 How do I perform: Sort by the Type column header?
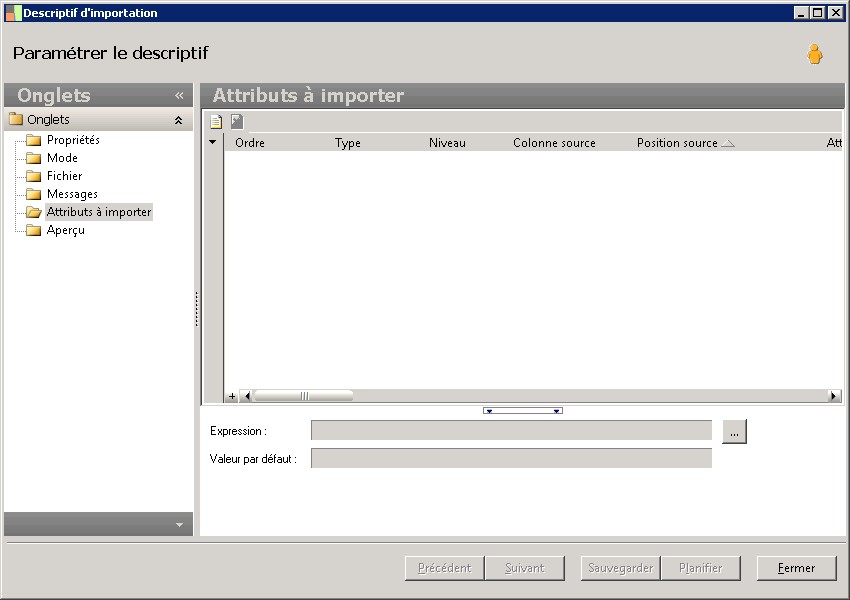click(347, 143)
